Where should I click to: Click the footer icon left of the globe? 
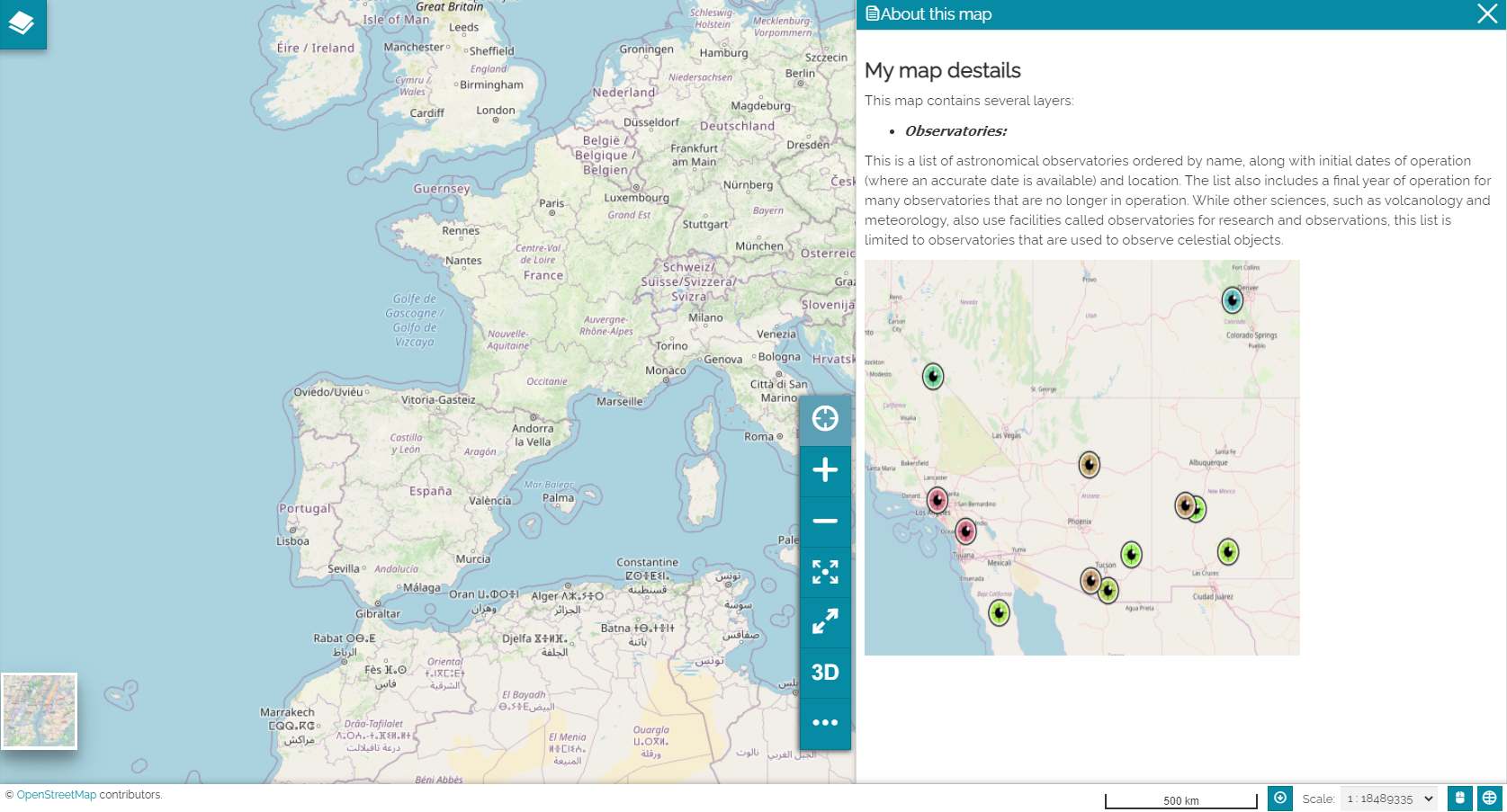tap(1460, 799)
